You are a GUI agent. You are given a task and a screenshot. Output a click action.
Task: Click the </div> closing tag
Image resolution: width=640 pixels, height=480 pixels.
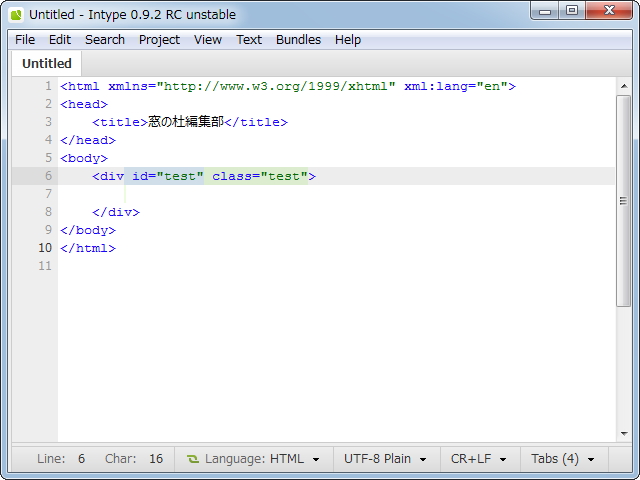point(116,212)
